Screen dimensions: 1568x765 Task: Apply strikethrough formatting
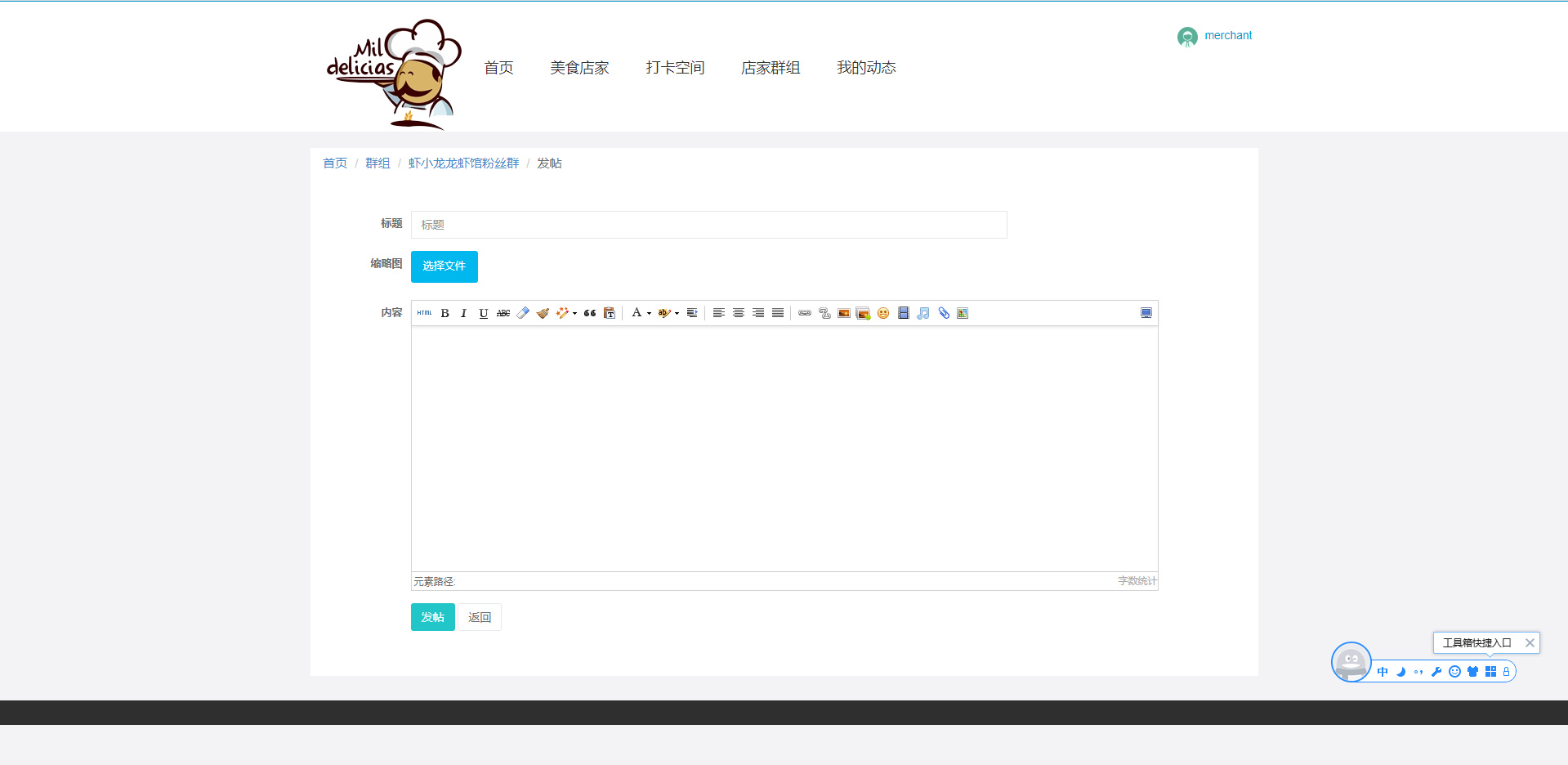click(x=503, y=313)
